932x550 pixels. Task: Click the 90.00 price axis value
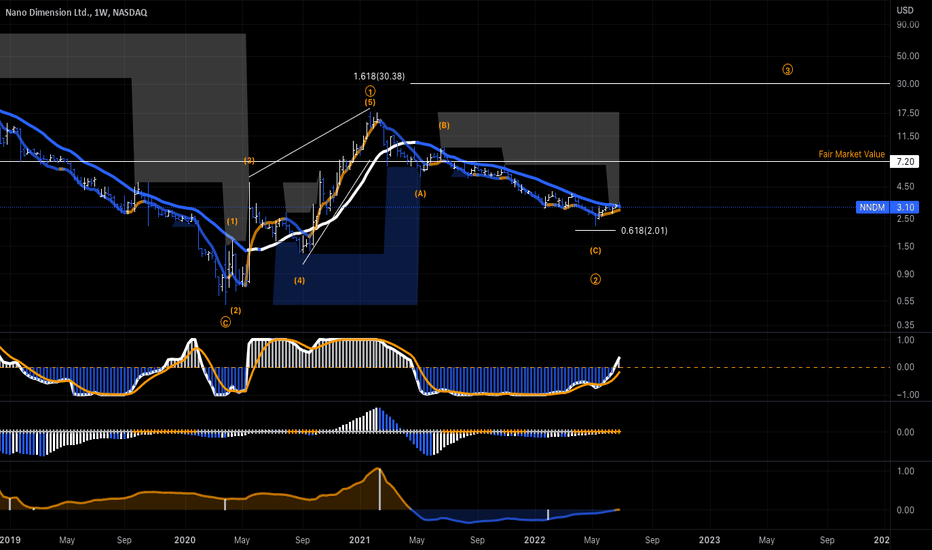(908, 24)
